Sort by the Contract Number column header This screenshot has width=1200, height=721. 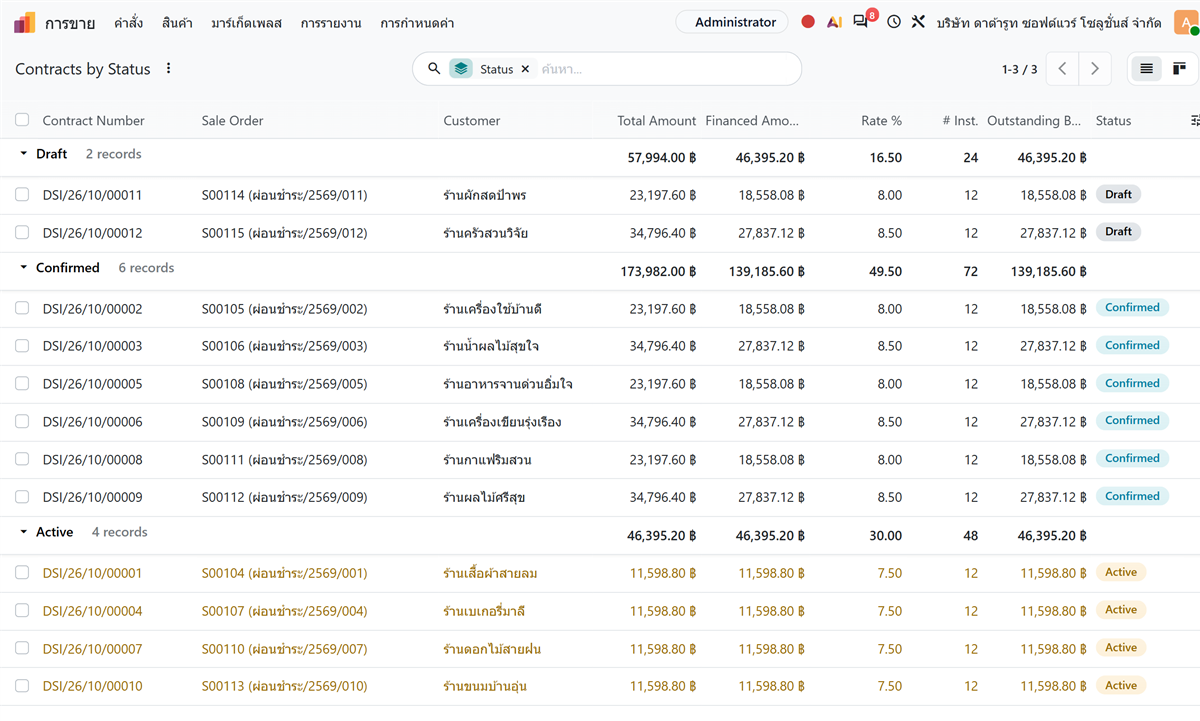pyautogui.click(x=94, y=121)
